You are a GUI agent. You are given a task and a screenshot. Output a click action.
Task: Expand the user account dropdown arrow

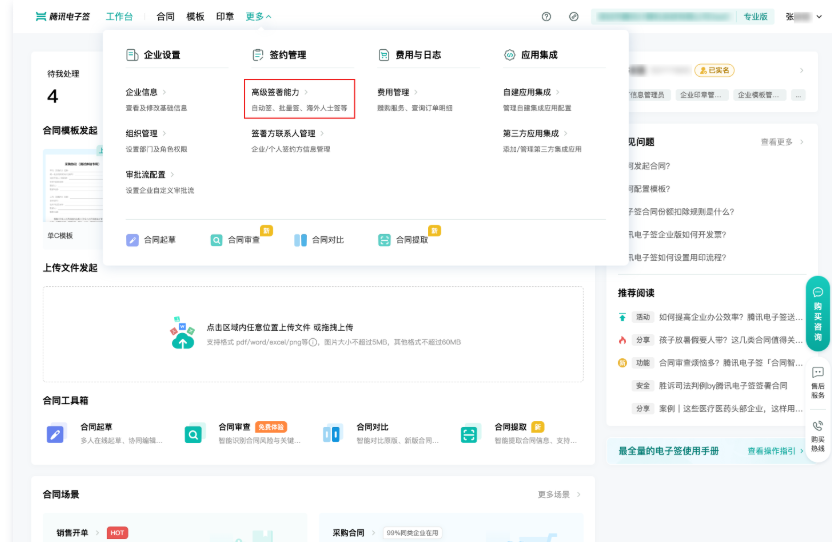pos(819,17)
